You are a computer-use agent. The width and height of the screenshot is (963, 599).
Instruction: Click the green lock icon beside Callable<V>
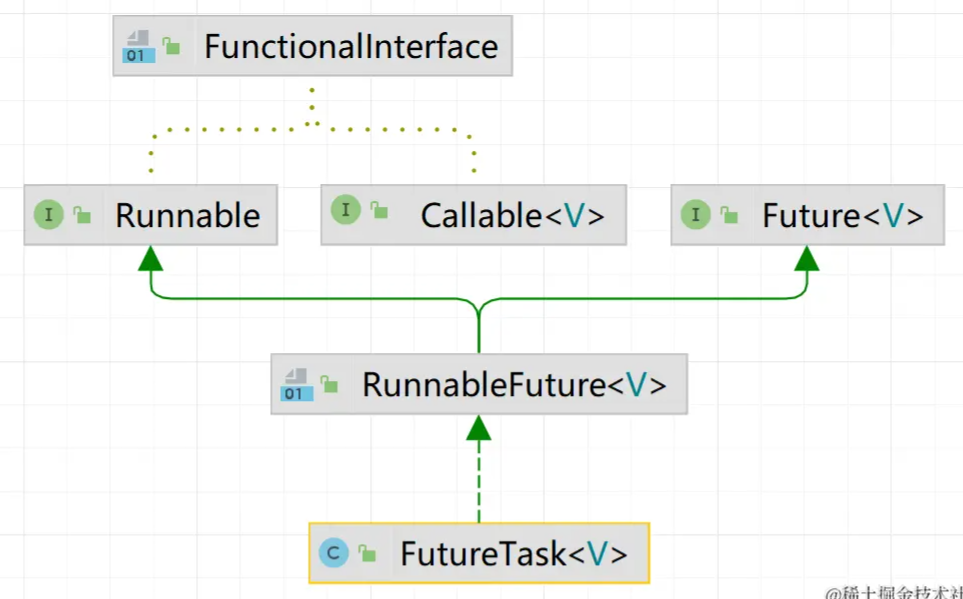click(379, 210)
